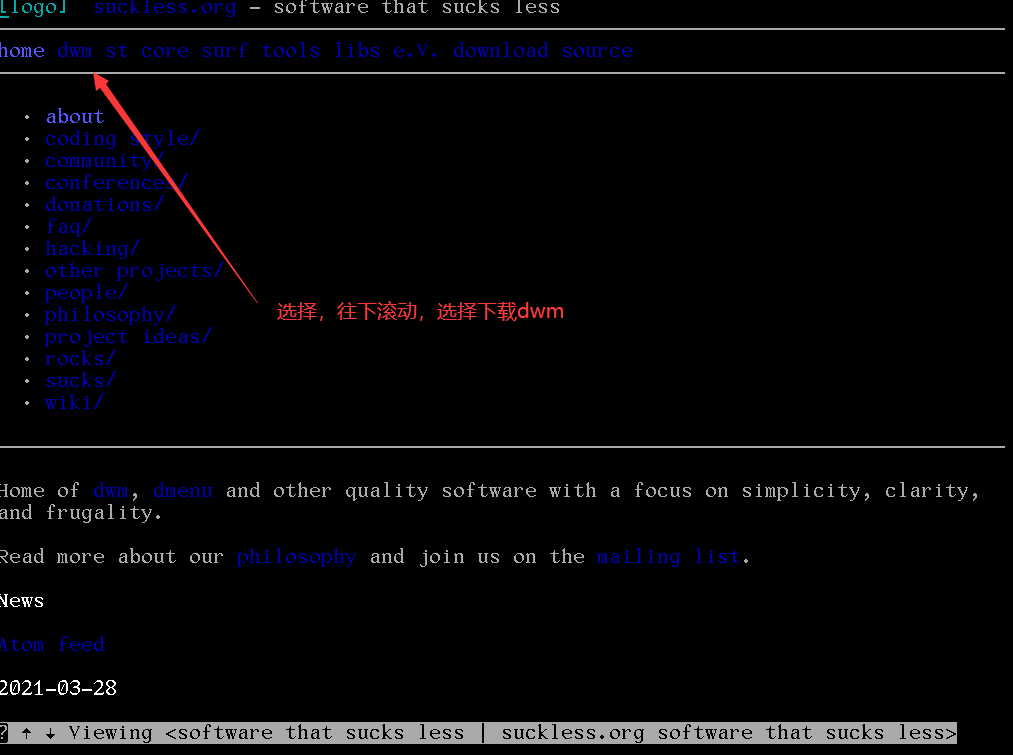Visit the conferences/ page
This screenshot has height=755, width=1013.
[x=115, y=182]
